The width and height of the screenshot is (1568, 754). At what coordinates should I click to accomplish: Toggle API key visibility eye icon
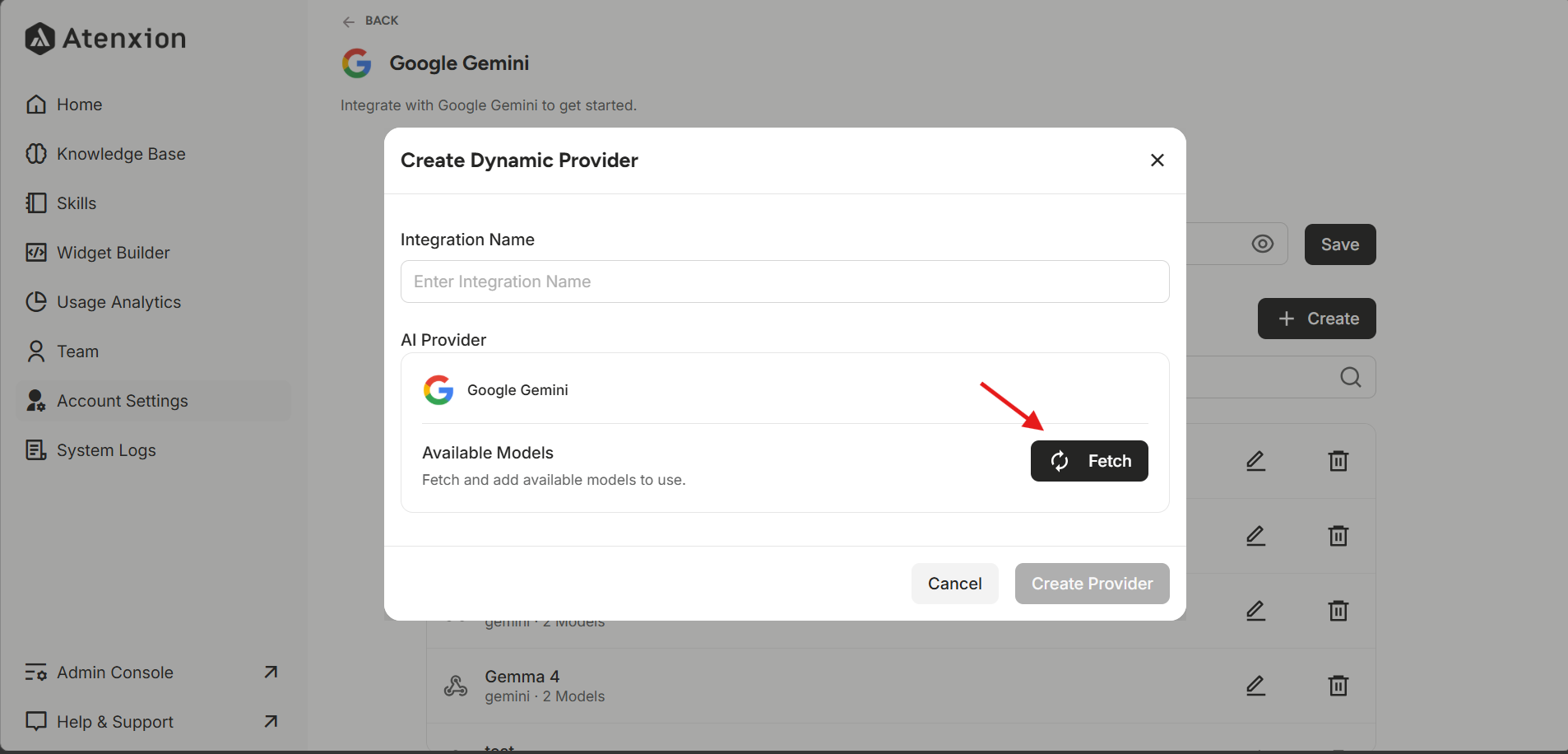click(1263, 244)
